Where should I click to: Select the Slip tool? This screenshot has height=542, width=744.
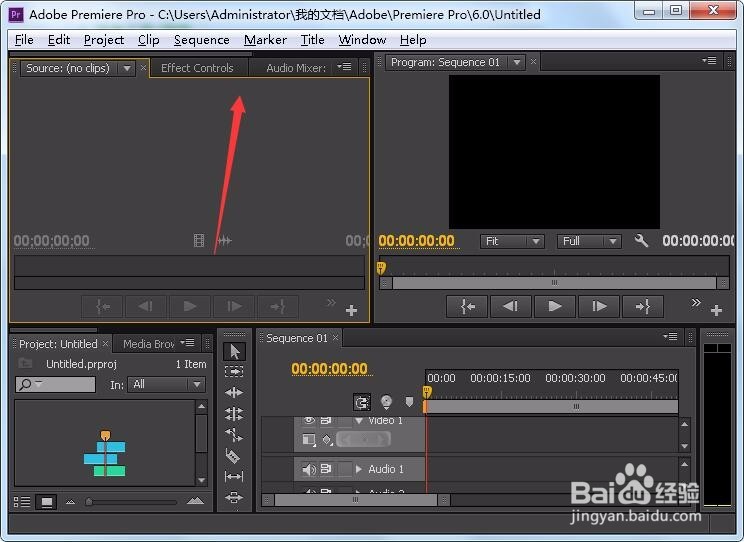point(234,476)
